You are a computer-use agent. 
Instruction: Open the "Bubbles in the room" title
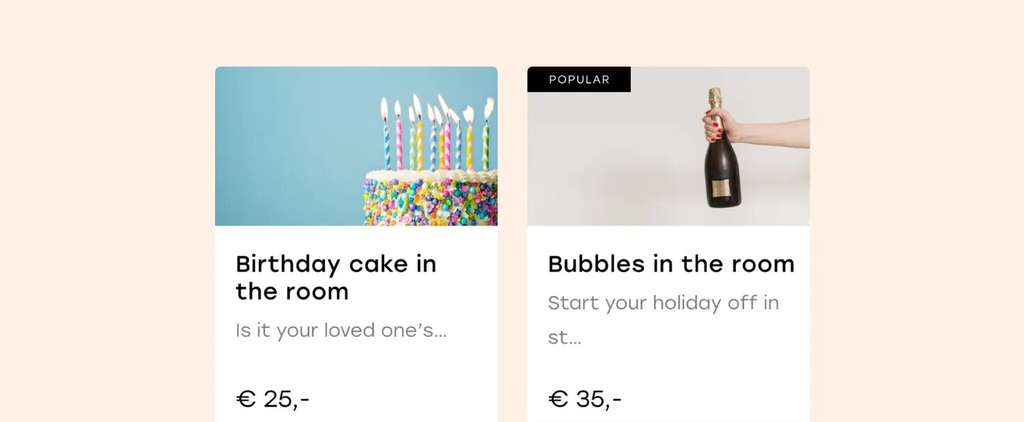(671, 264)
